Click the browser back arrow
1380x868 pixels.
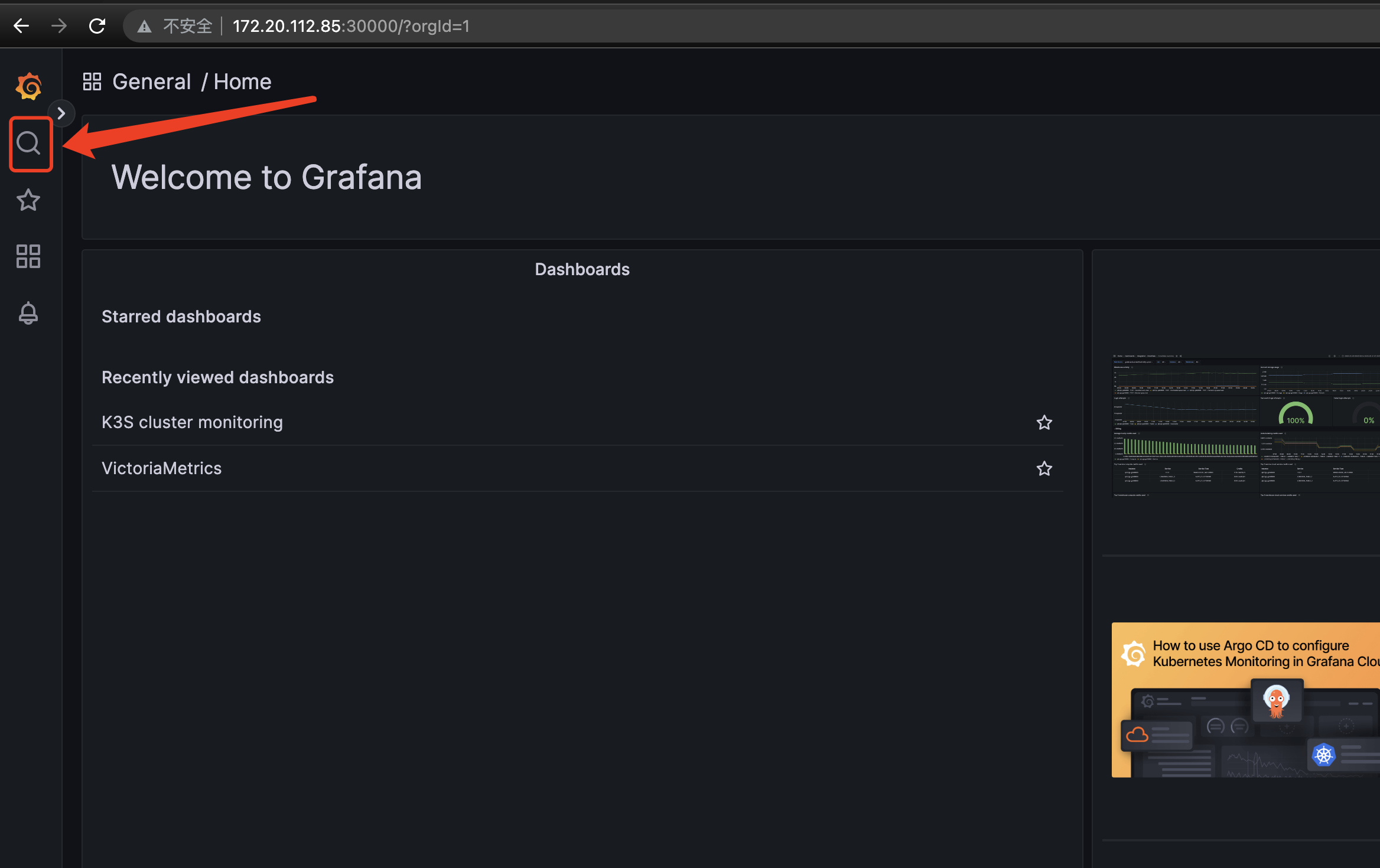click(x=21, y=26)
